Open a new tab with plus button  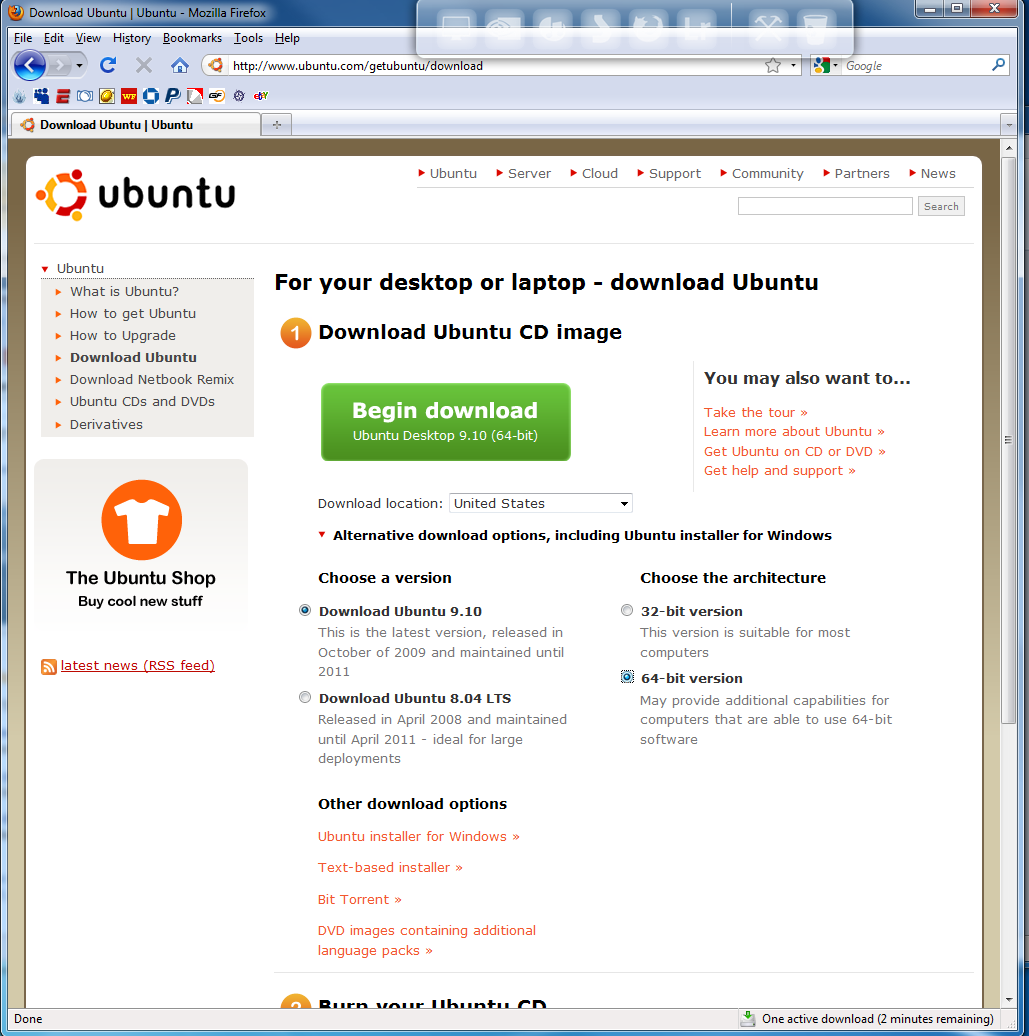click(277, 124)
